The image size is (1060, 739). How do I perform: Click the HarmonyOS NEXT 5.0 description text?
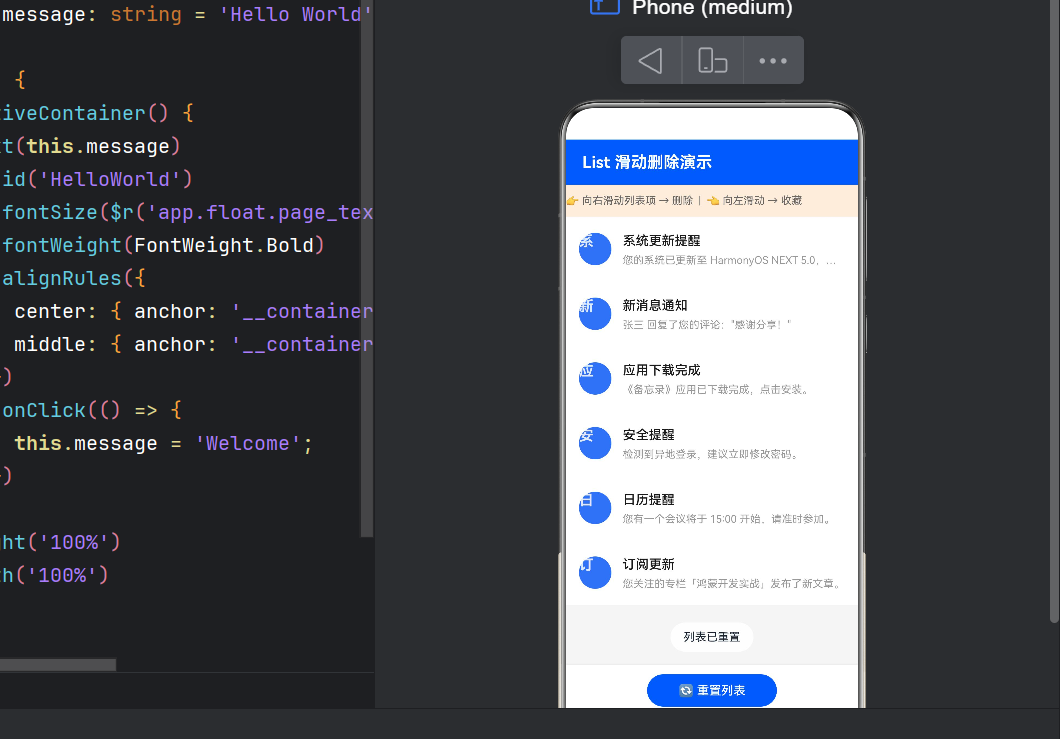(x=729, y=260)
